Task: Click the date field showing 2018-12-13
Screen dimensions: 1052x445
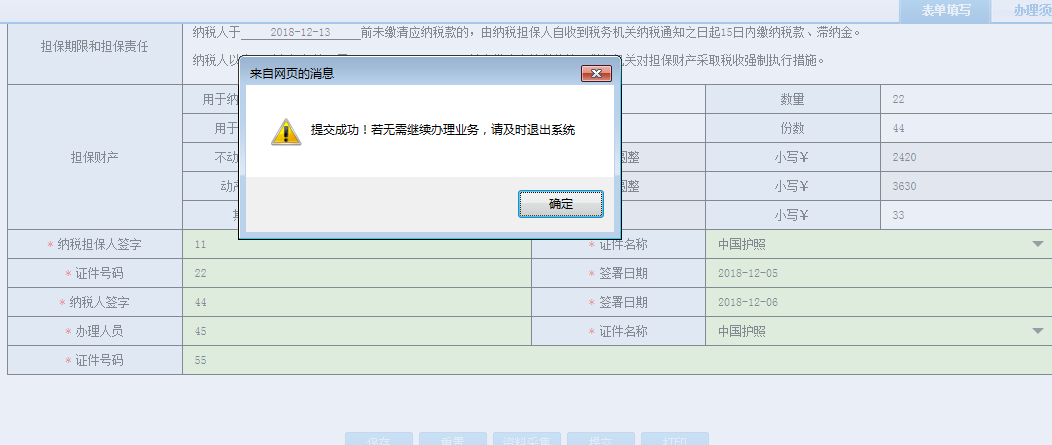Action: [x=301, y=32]
